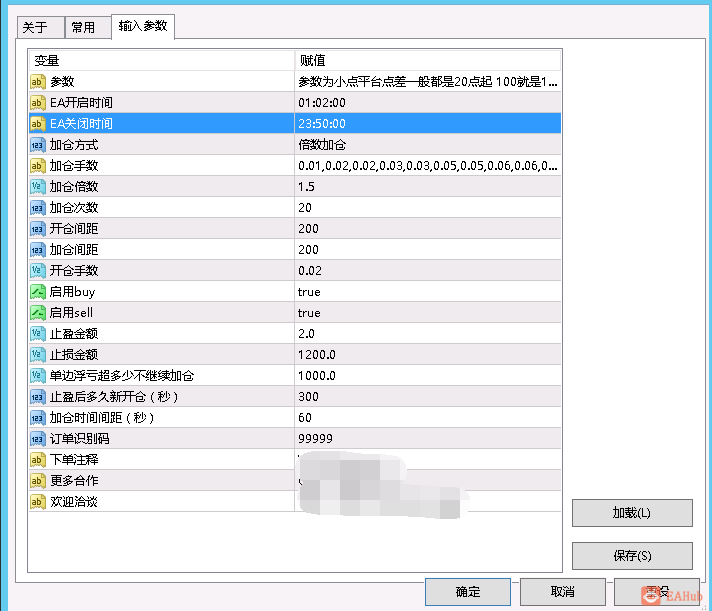Screen dimensions: 712x611
Task: Click the string icon beside 参数
Action: (38, 82)
